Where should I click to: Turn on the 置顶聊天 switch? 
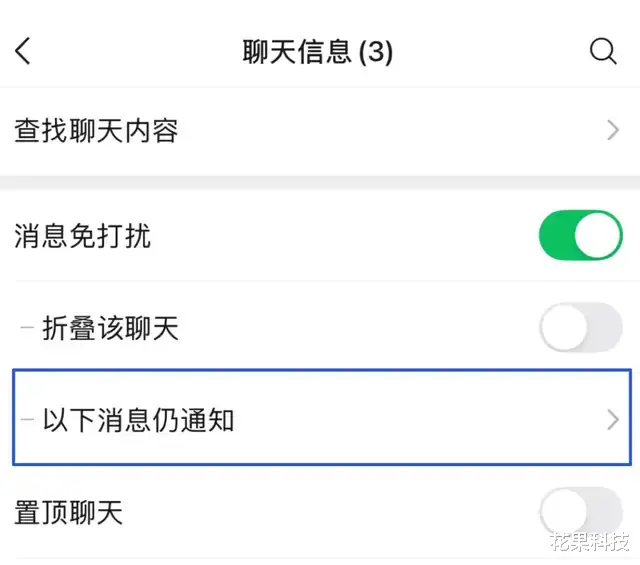point(580,512)
